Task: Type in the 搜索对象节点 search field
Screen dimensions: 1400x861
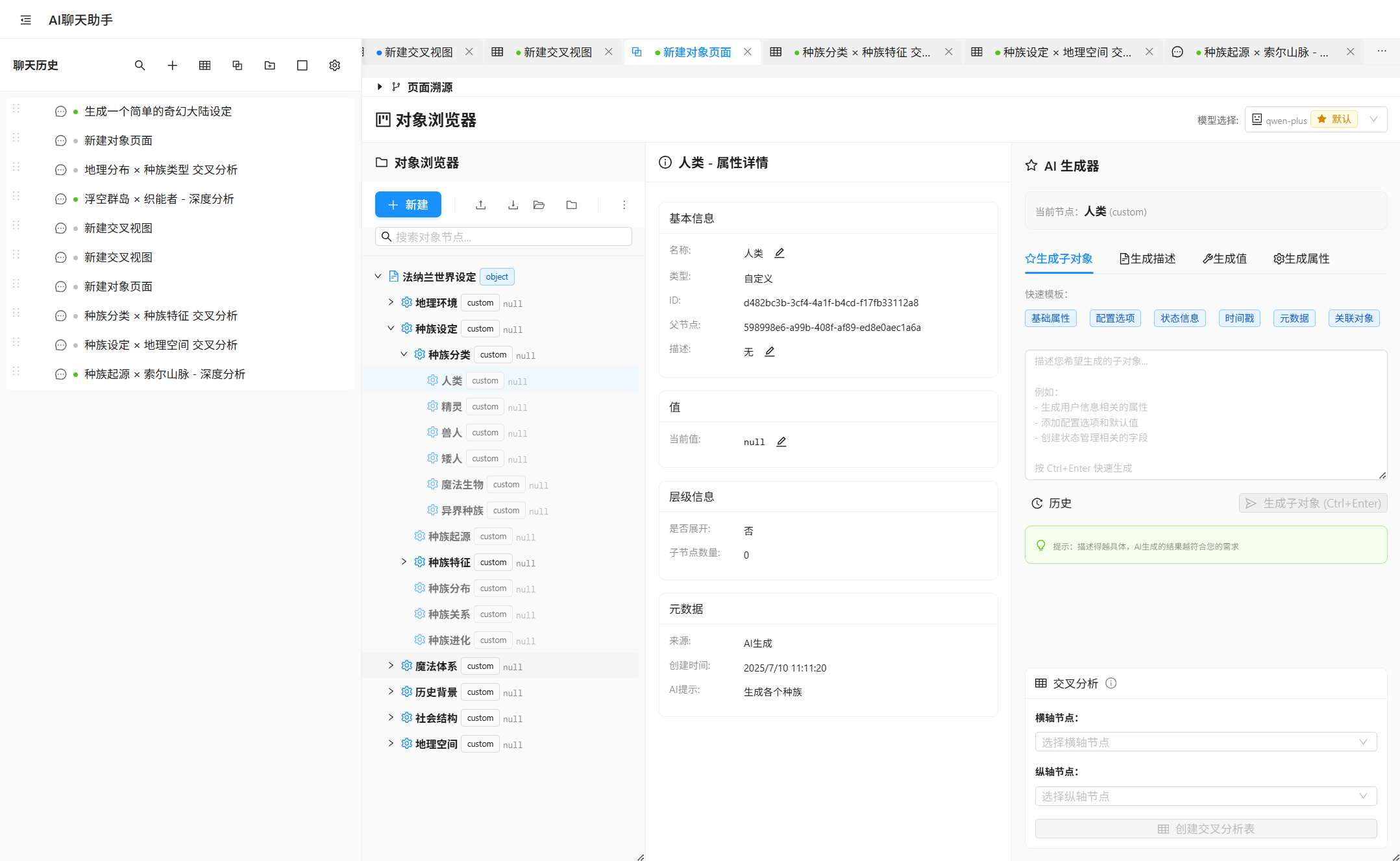Action: coord(503,236)
